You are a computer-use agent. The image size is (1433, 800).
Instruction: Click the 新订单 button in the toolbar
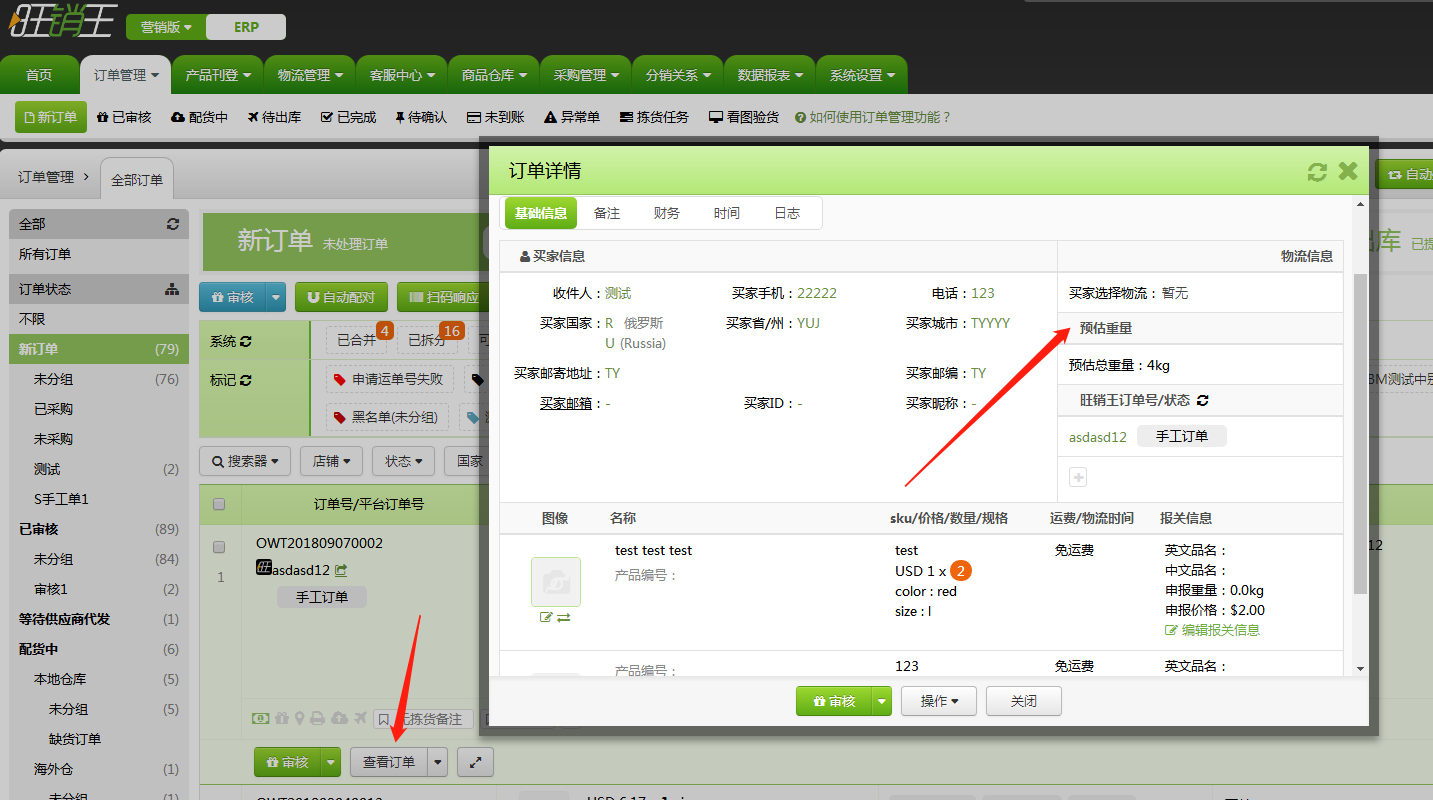tap(51, 117)
